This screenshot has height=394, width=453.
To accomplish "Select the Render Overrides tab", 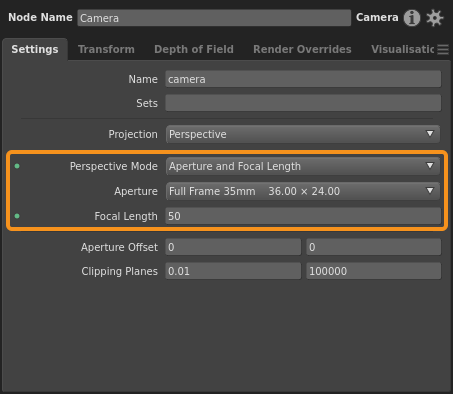I will 302,49.
